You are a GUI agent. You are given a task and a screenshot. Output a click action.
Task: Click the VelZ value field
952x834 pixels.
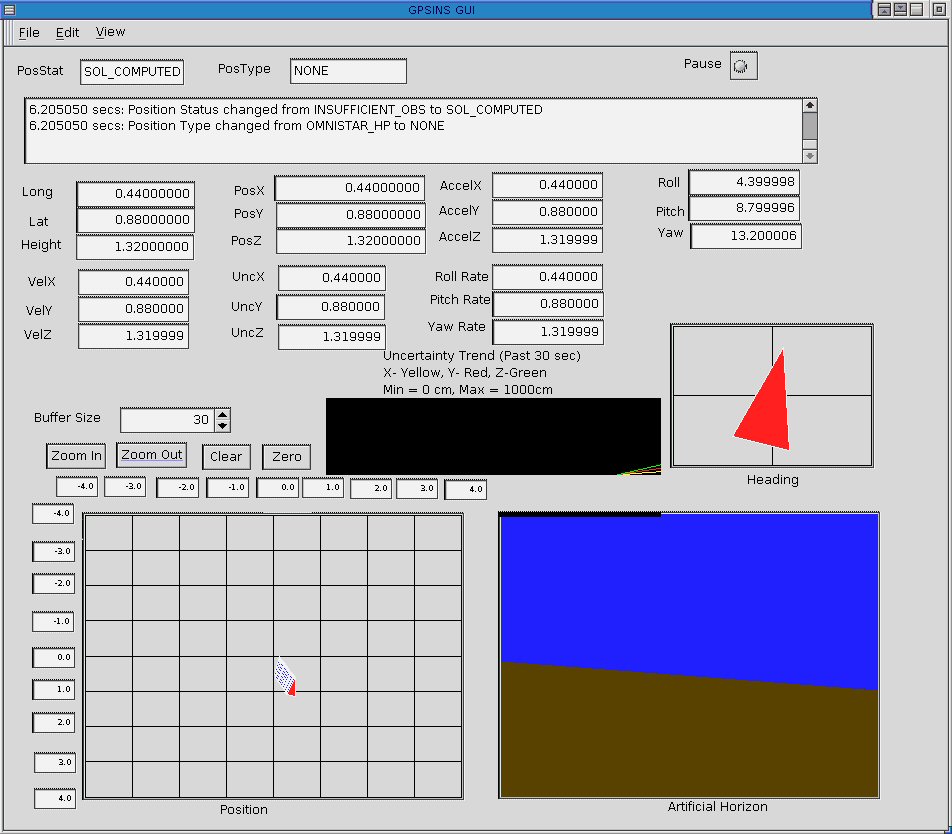(x=134, y=336)
